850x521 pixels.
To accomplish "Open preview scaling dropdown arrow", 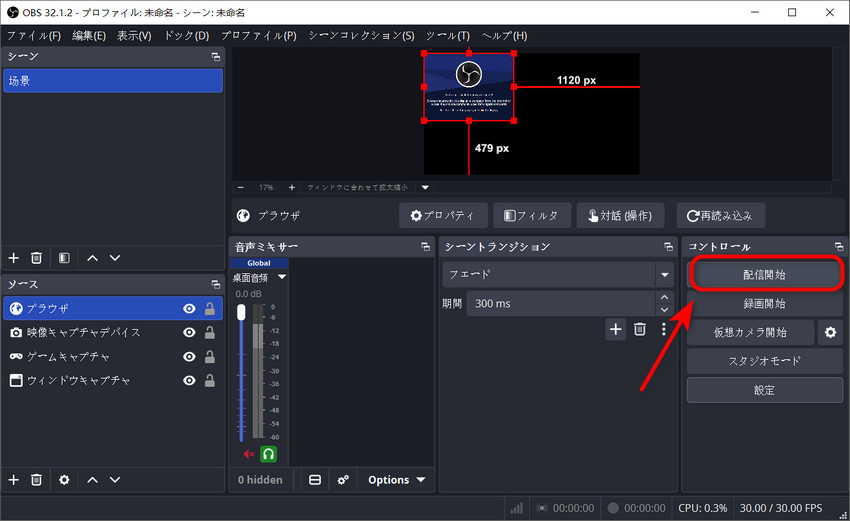I will 426,188.
